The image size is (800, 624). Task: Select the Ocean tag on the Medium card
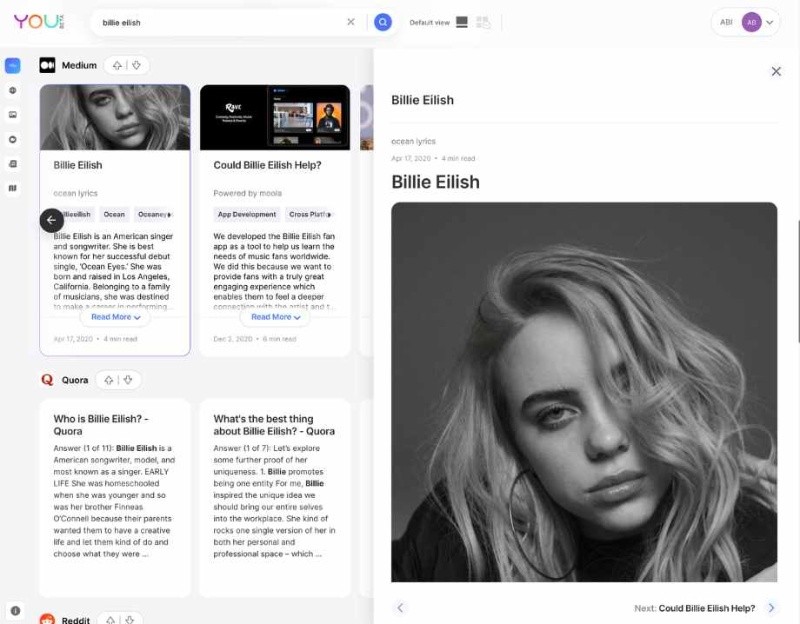point(115,214)
